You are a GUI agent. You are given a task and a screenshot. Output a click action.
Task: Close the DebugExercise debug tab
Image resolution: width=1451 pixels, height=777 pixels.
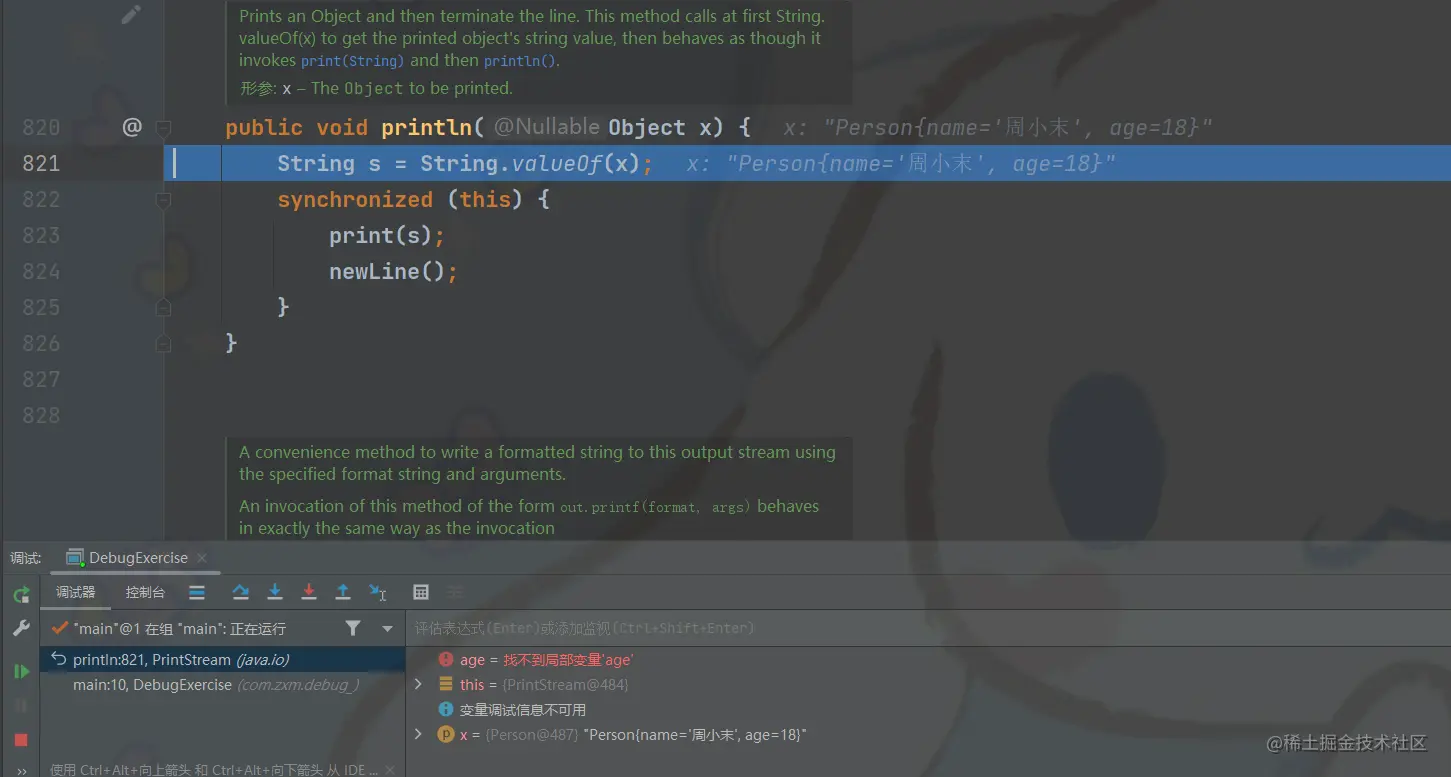201,558
